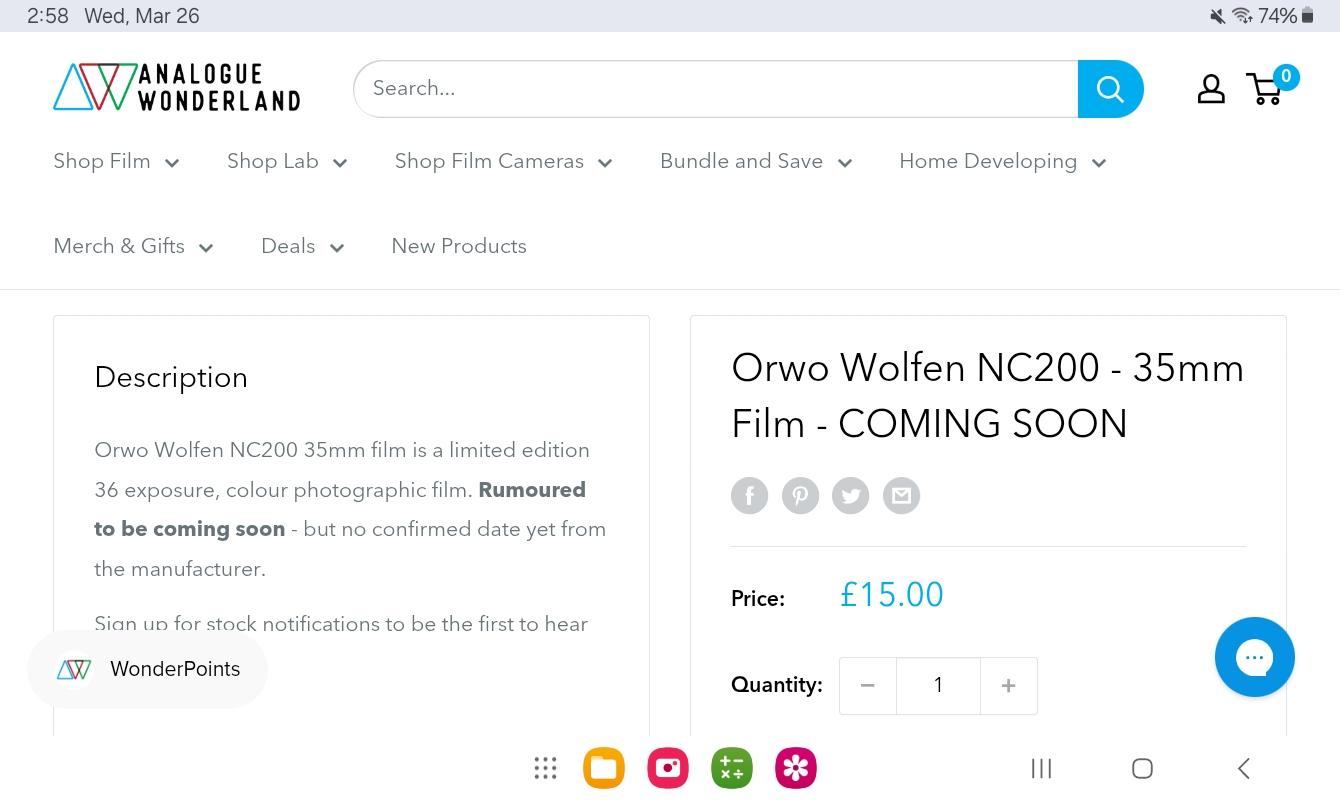Image resolution: width=1340 pixels, height=800 pixels.
Task: Open the app drawer grid icon
Action: pos(545,768)
